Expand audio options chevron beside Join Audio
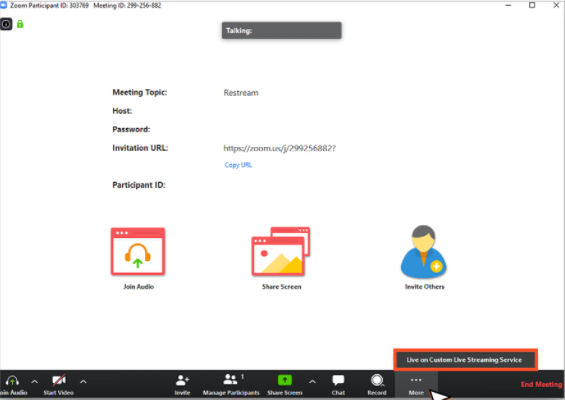This screenshot has width=565, height=400. coord(35,381)
